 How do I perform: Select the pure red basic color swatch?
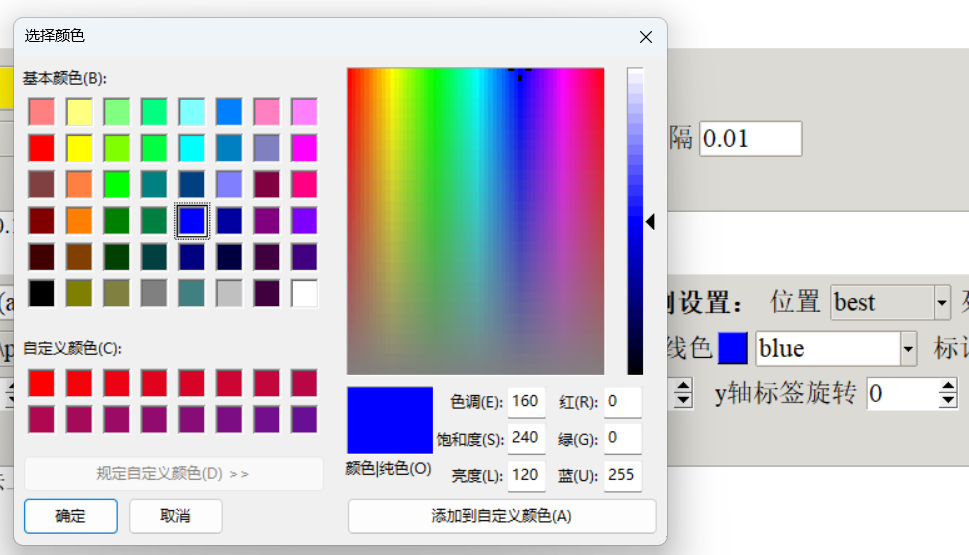coord(42,148)
